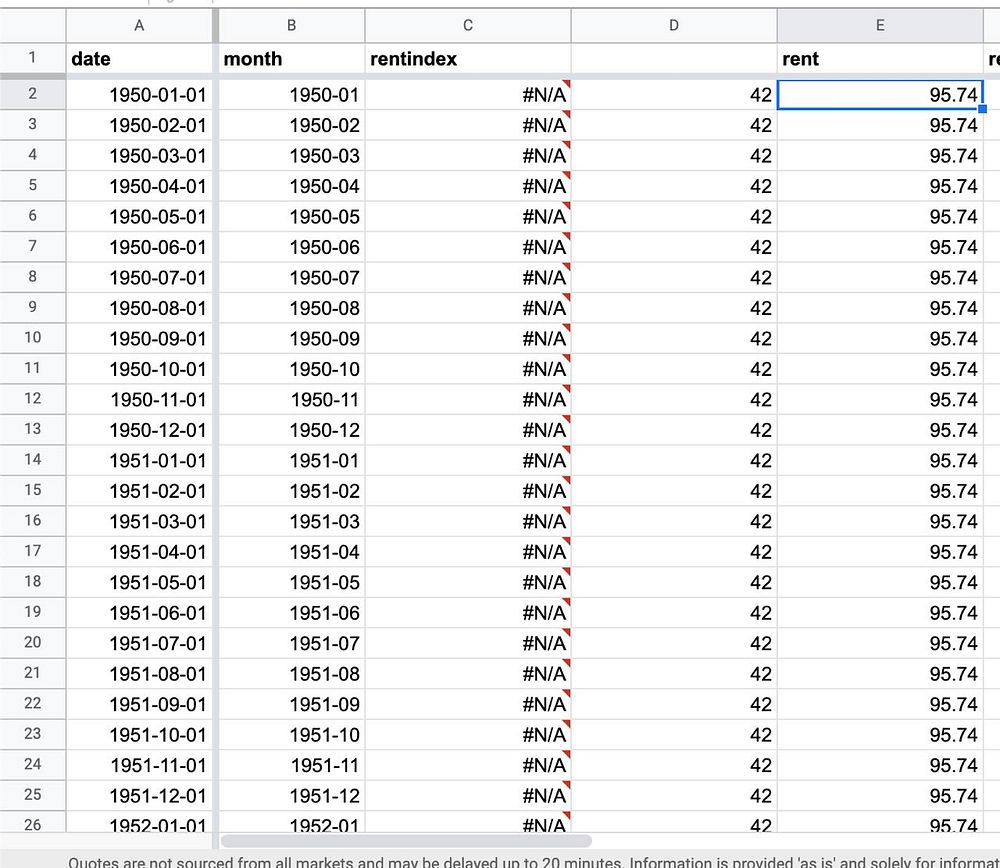Click the 95.74 value in row 2
The image size is (1000, 868).
[x=880, y=94]
